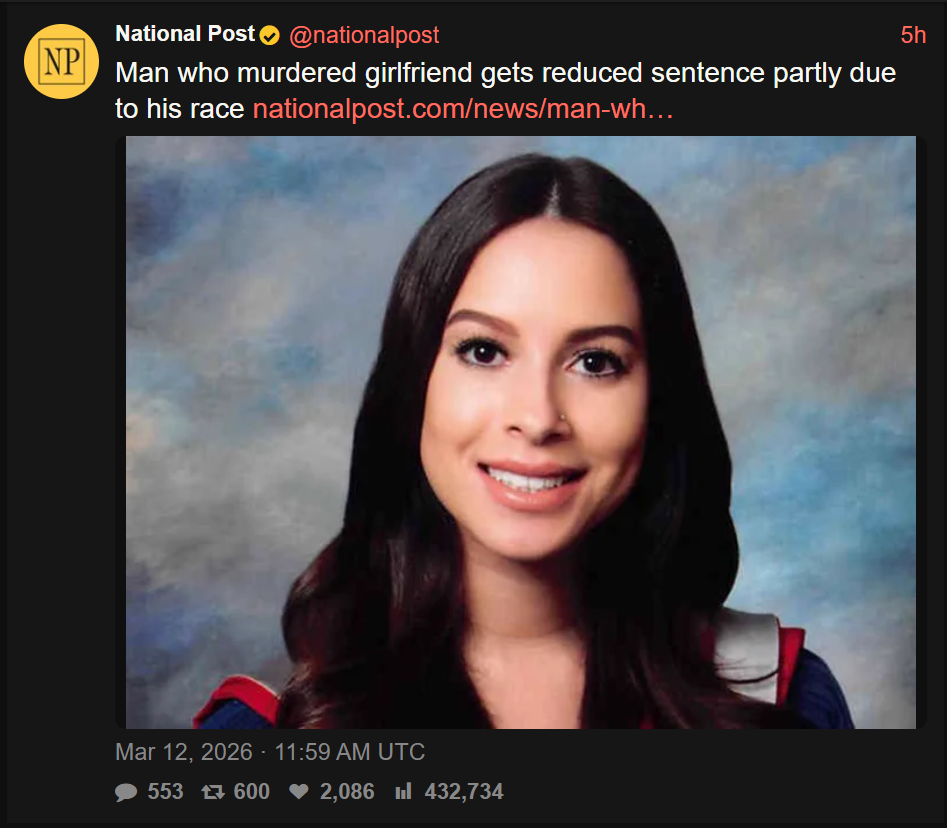Like the post with the heart icon
This screenshot has height=828, width=947.
298,792
